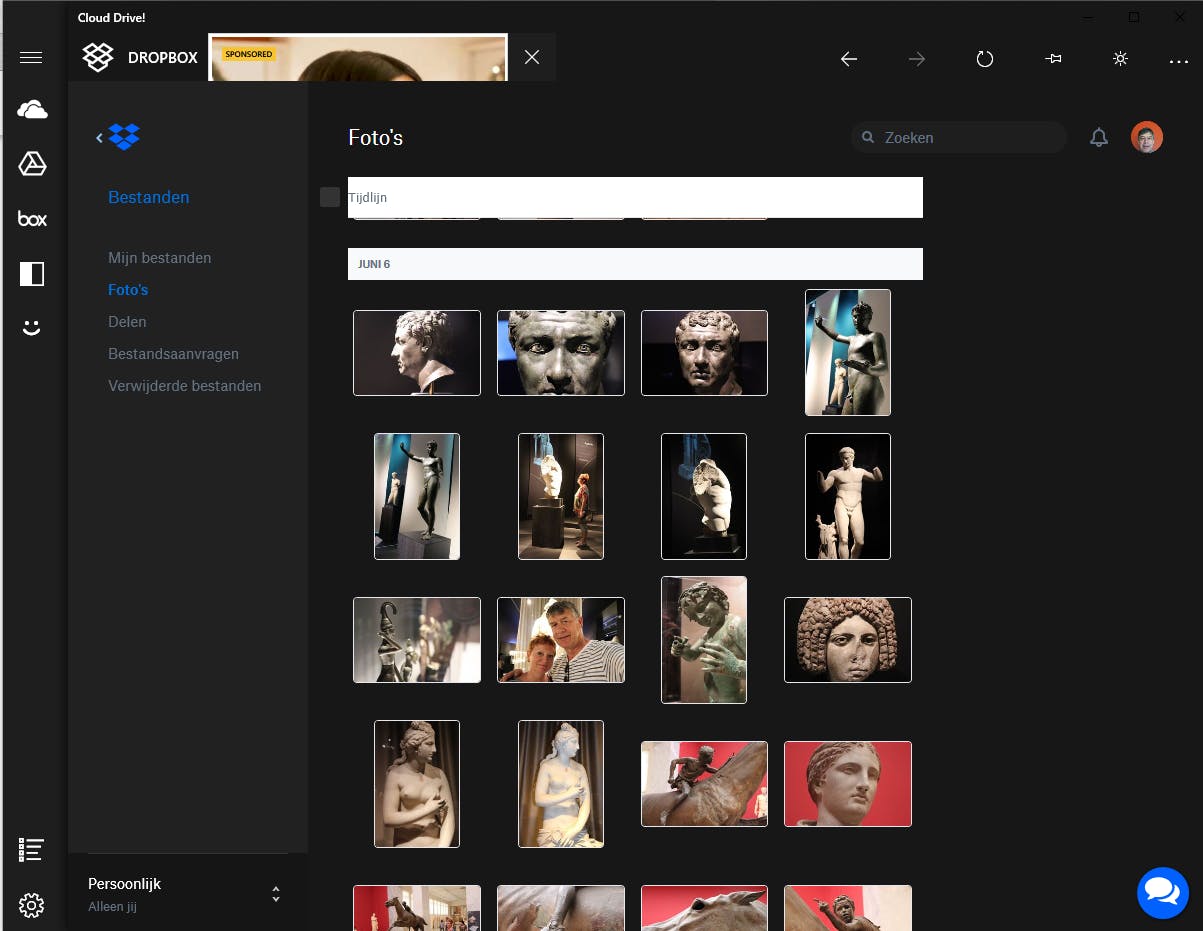Viewport: 1203px width, 931px height.
Task: Open the selfie couple photo thumbnail
Action: 561,640
